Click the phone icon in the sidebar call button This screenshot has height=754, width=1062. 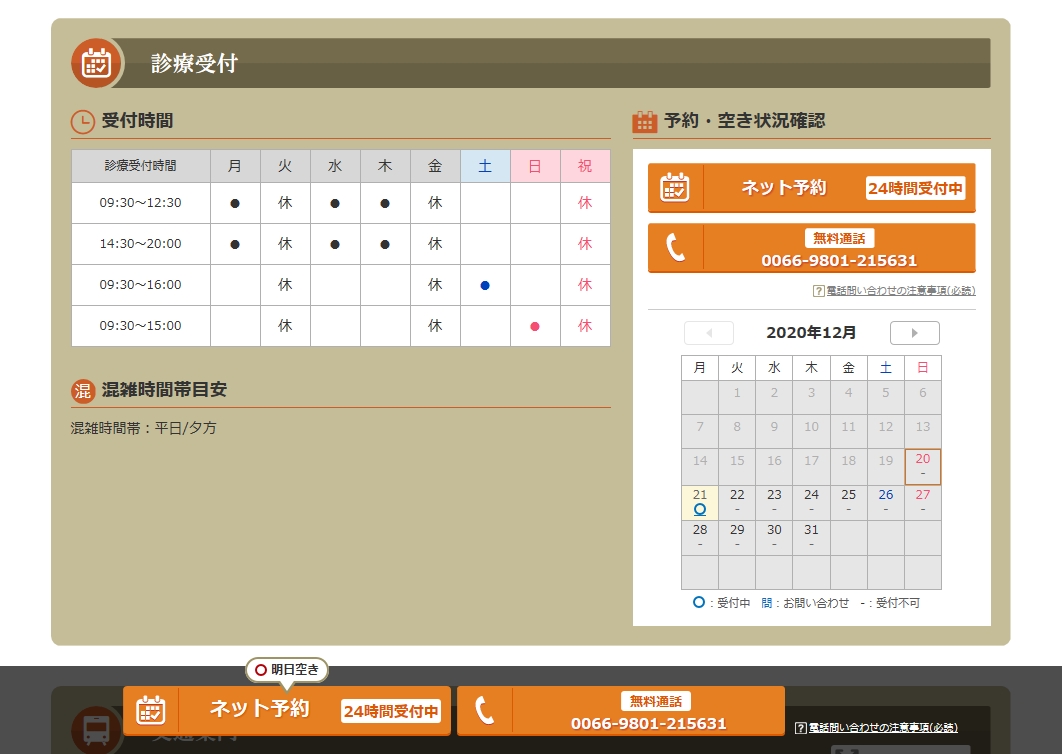tap(676, 248)
